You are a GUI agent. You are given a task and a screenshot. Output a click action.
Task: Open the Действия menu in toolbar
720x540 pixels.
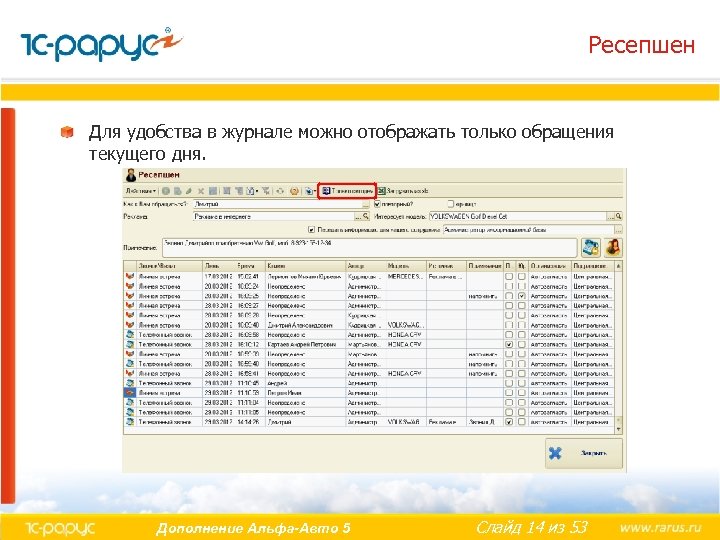pyautogui.click(x=141, y=191)
